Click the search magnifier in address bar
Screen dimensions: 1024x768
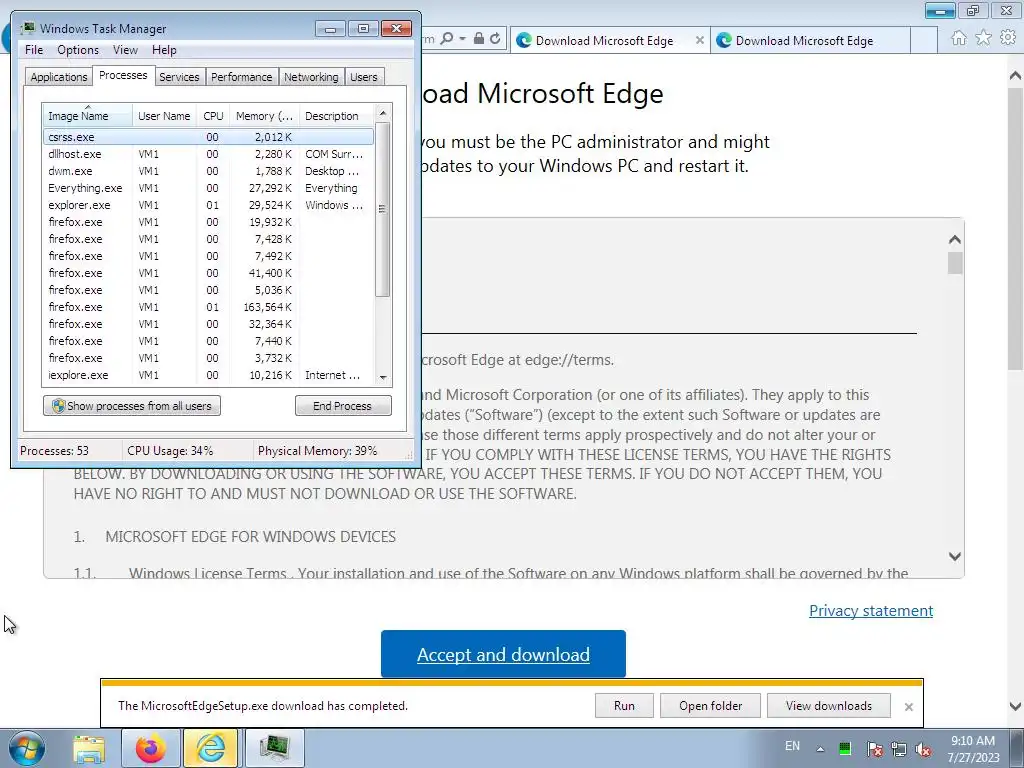[447, 39]
